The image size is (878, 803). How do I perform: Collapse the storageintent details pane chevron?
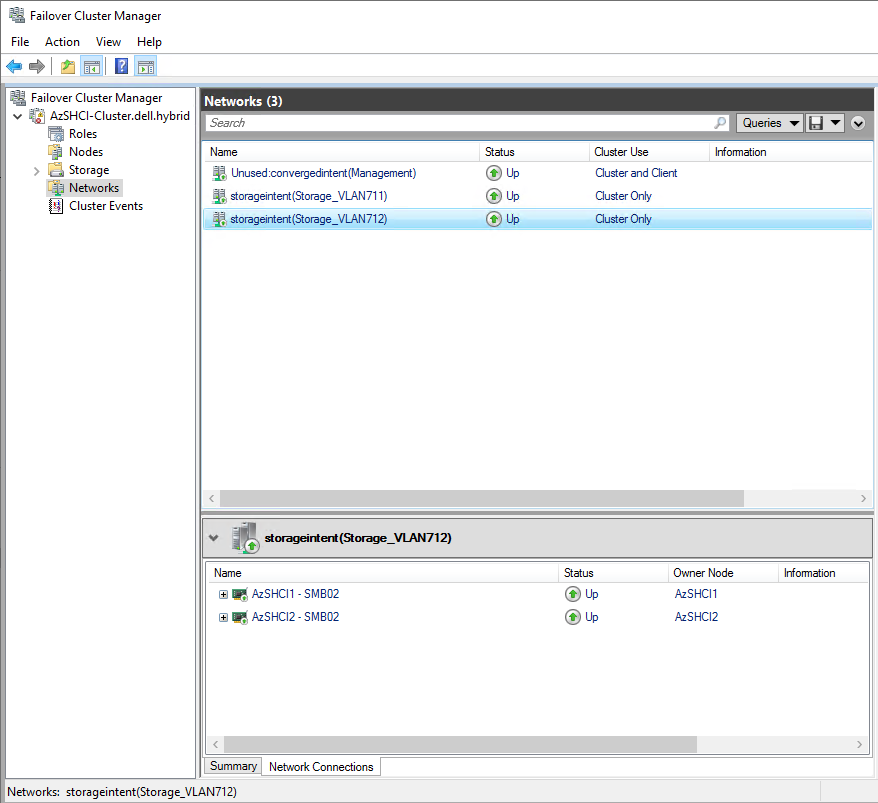point(213,538)
